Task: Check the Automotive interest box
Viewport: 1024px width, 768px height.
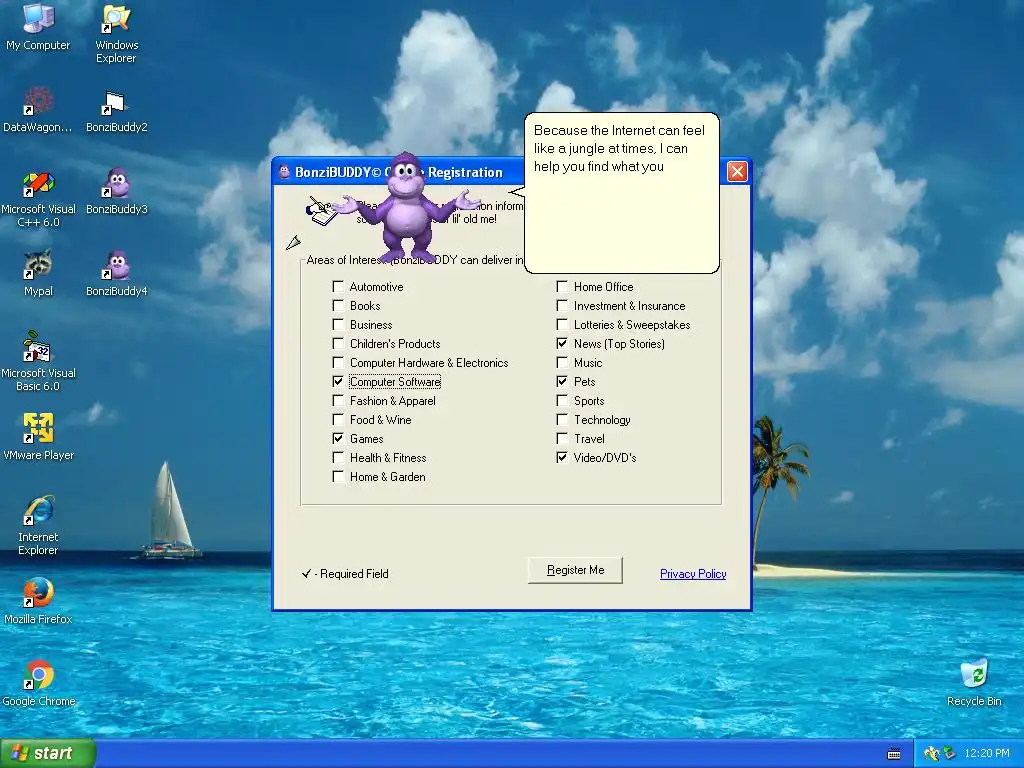Action: [x=338, y=286]
